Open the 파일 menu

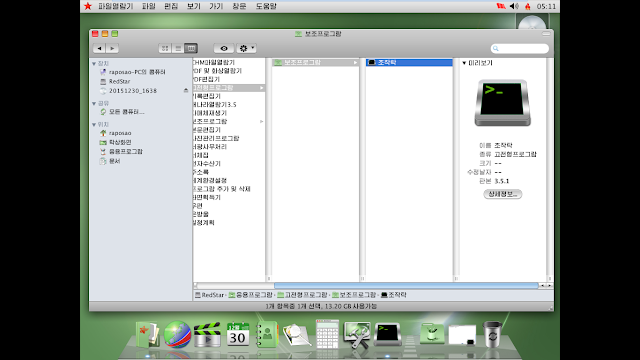tap(149, 6)
